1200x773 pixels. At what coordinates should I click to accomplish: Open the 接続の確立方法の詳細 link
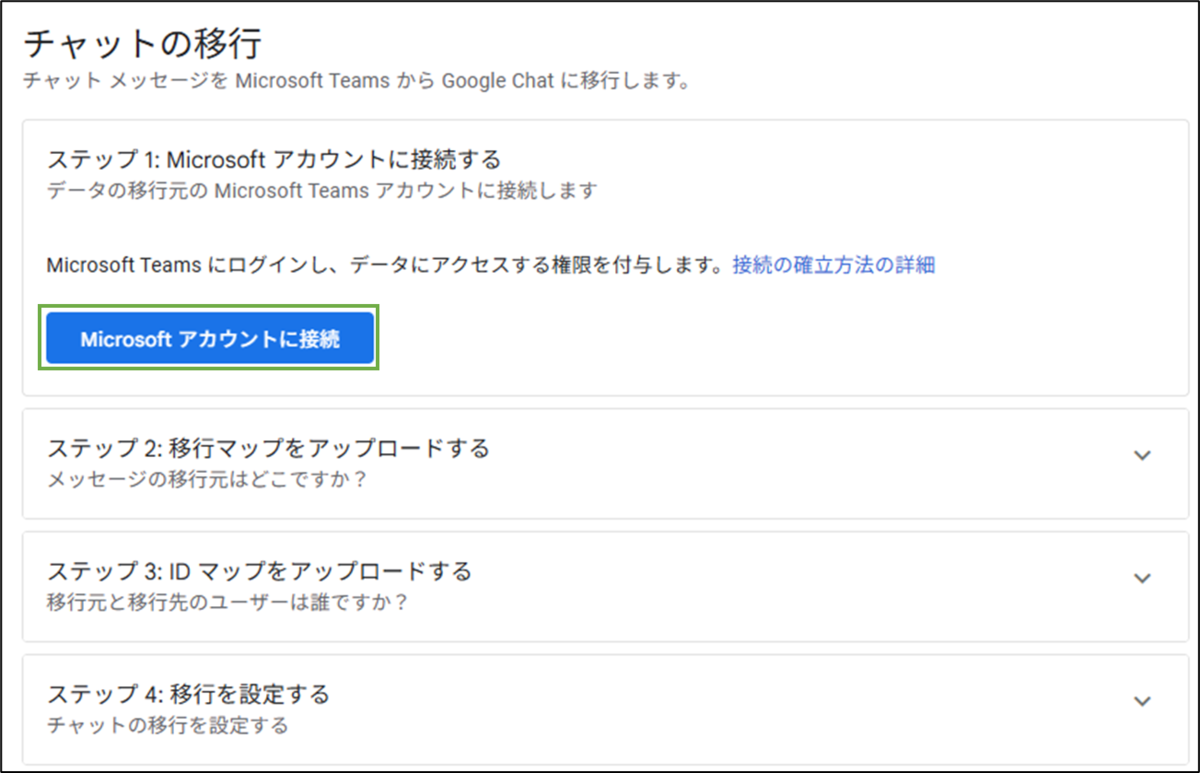coord(834,266)
